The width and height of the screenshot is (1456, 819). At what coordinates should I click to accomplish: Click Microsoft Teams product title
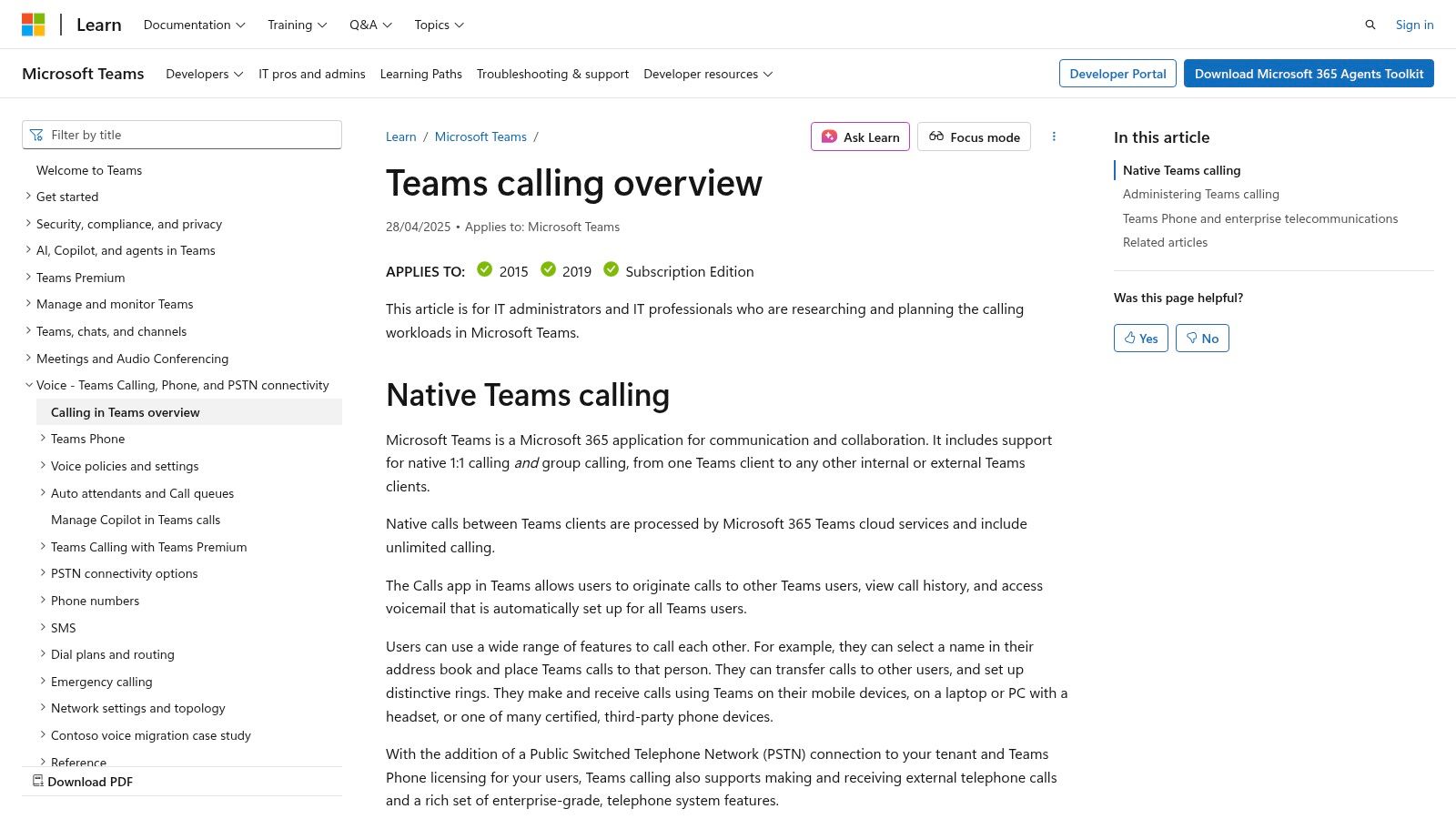coord(83,74)
